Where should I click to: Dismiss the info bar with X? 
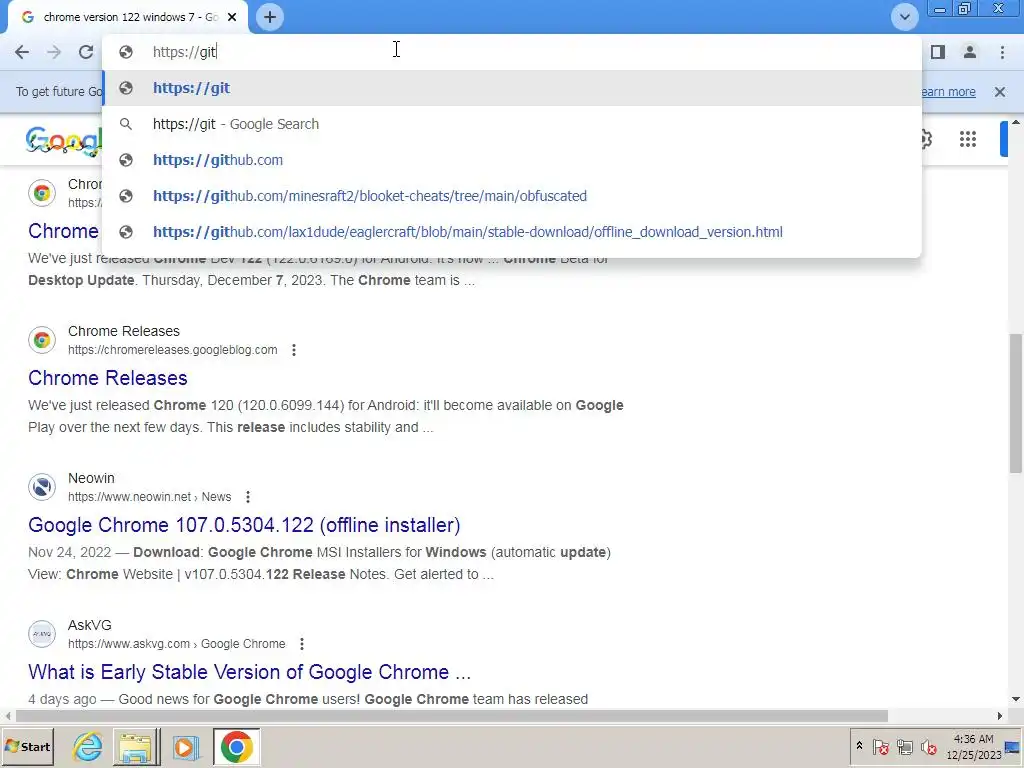click(x=1000, y=92)
